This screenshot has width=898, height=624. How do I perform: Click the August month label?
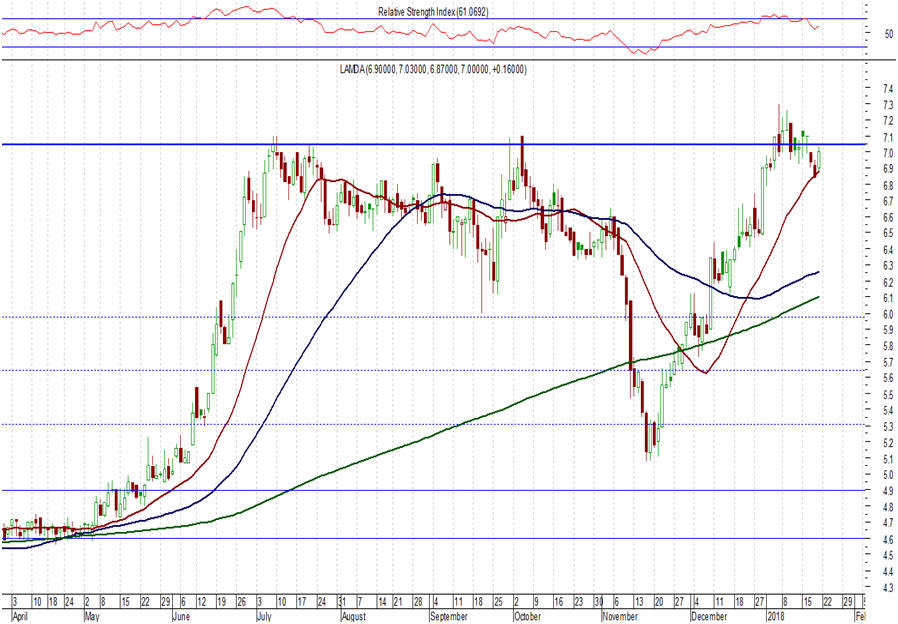tap(353, 617)
